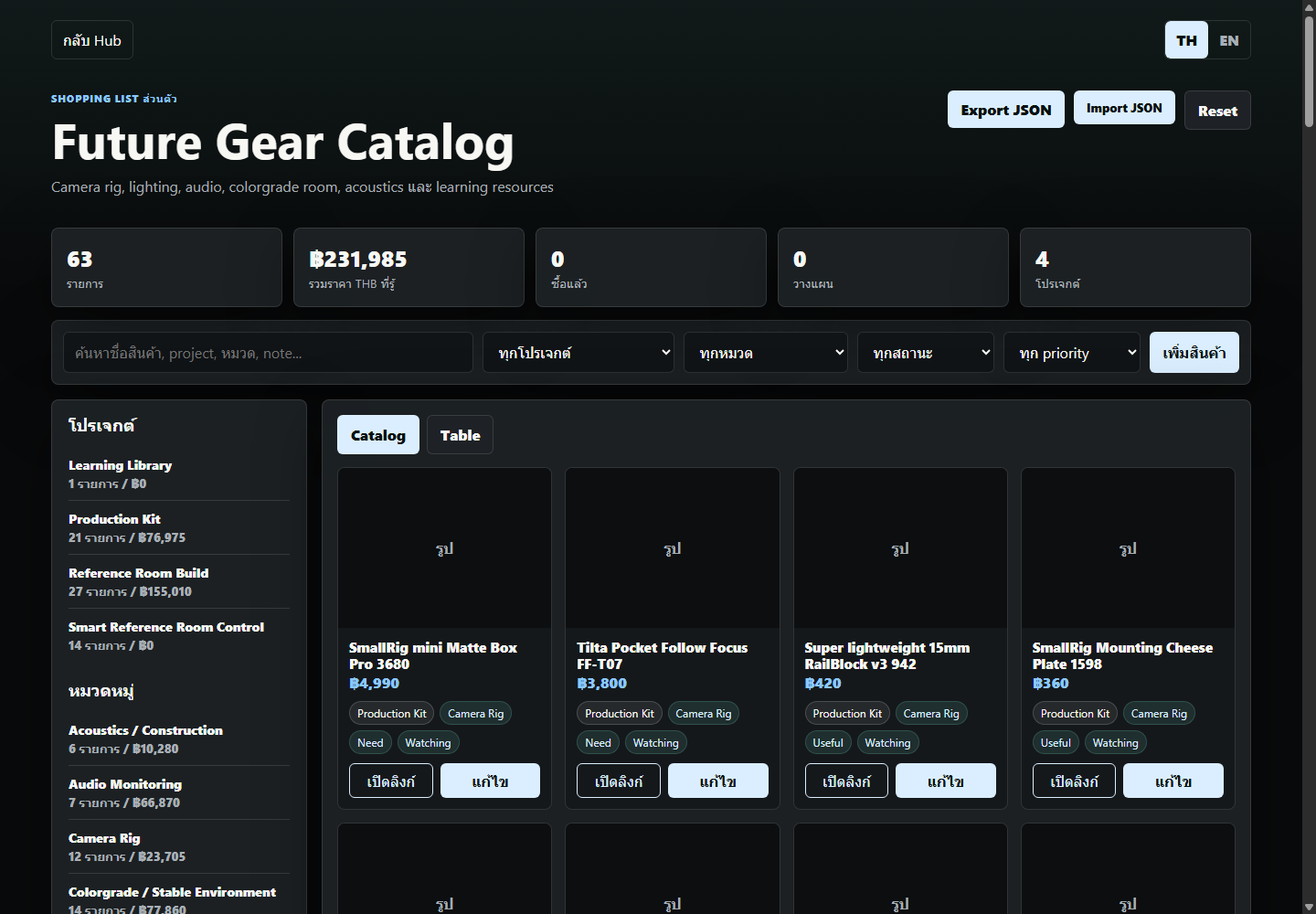
Task: Open link for SmallRig Mounting Cheese Plate
Action: coord(1074,781)
